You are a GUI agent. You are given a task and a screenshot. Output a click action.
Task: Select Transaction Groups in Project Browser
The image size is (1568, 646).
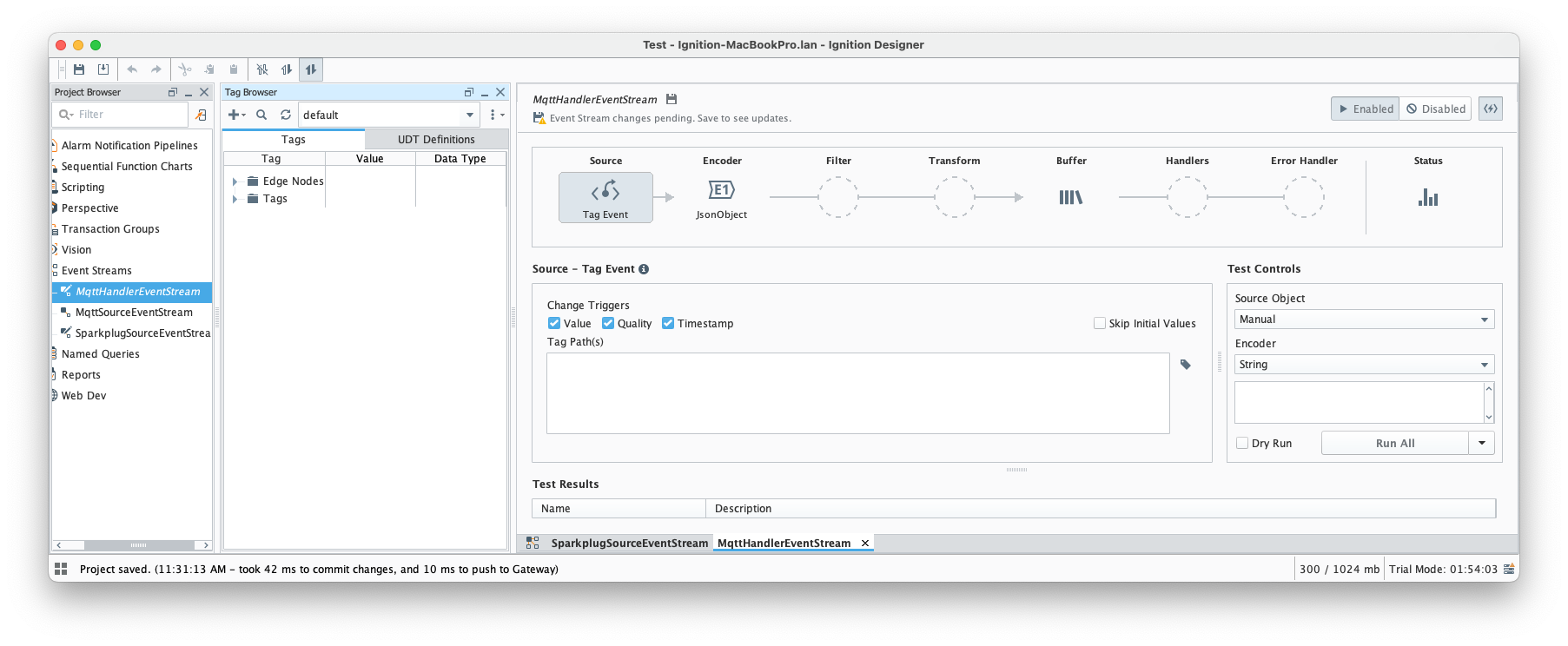coord(110,229)
